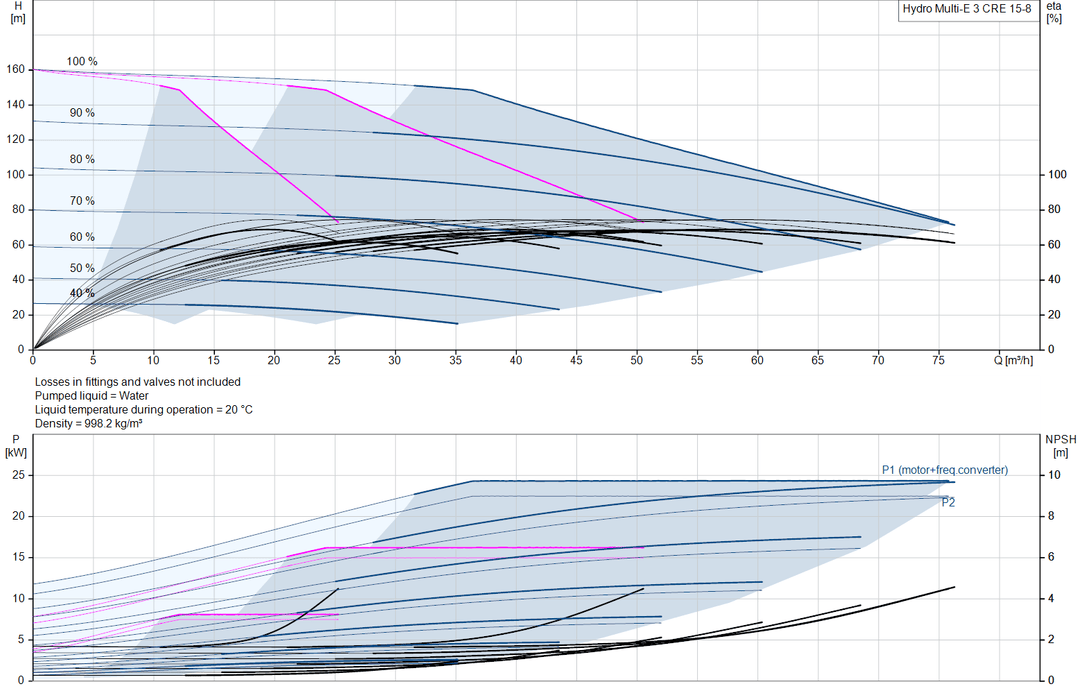Select the 80 % speed curve label
This screenshot has width=1082, height=700.
pyautogui.click(x=82, y=159)
